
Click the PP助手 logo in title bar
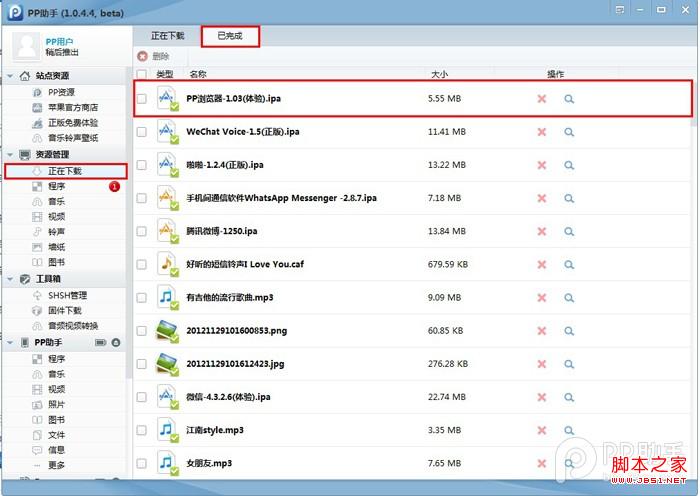(15, 12)
